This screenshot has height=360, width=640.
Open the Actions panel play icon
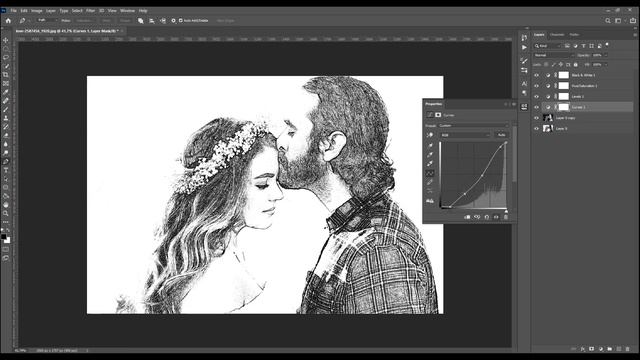point(524,47)
